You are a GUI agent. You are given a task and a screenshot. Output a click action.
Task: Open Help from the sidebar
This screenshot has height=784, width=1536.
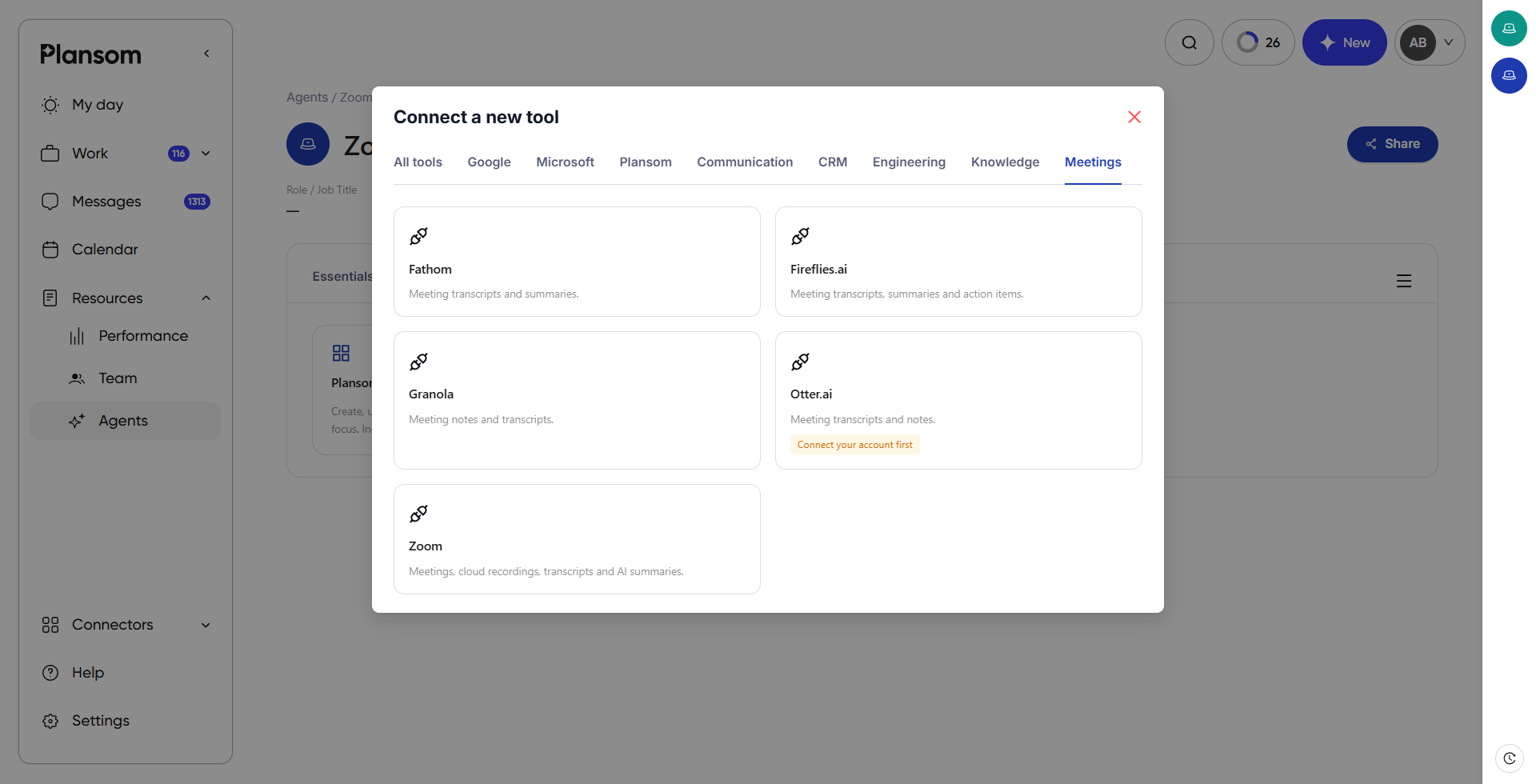pos(88,673)
